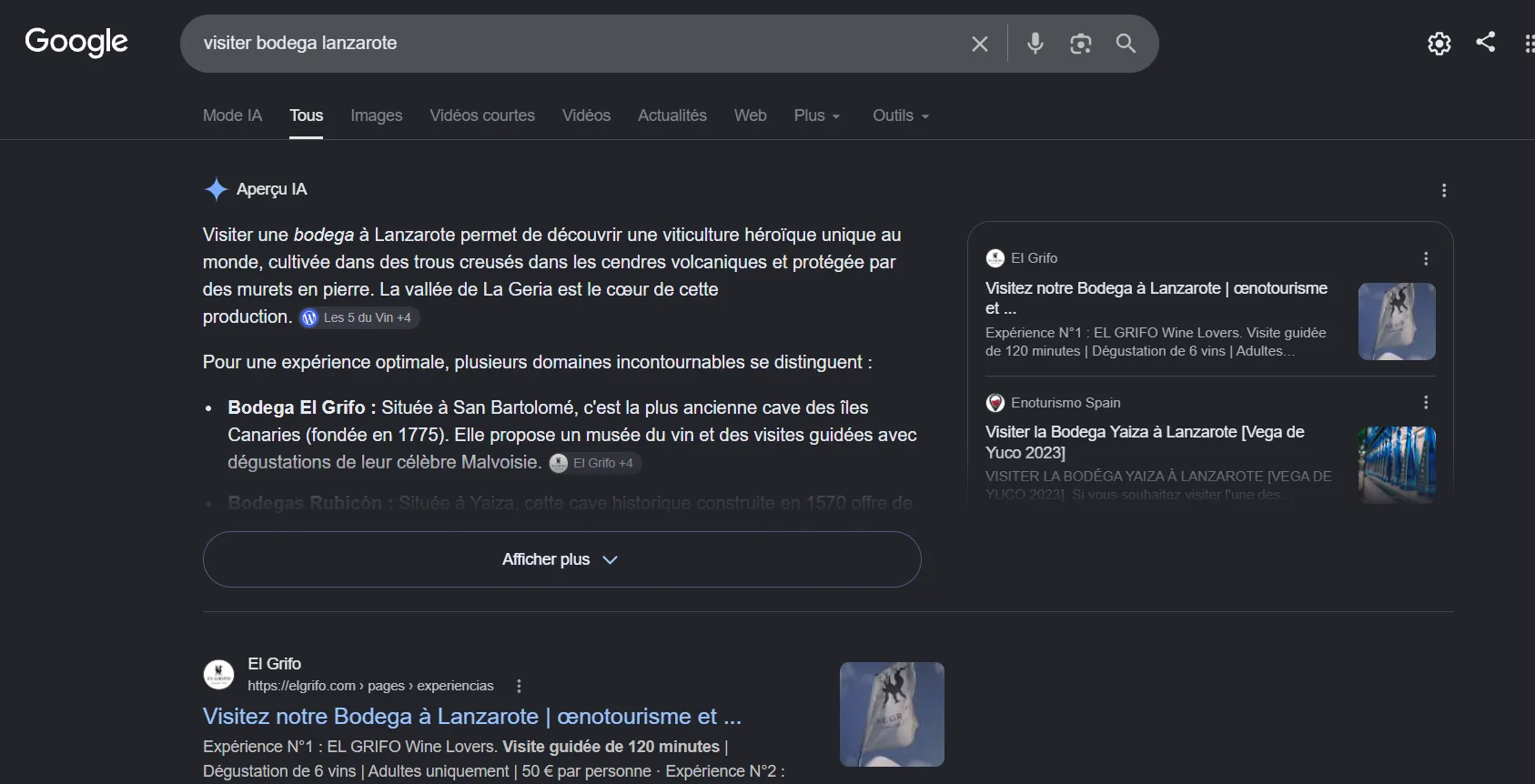Open 'Les 5 du Vin +4' source chip

coord(359,317)
